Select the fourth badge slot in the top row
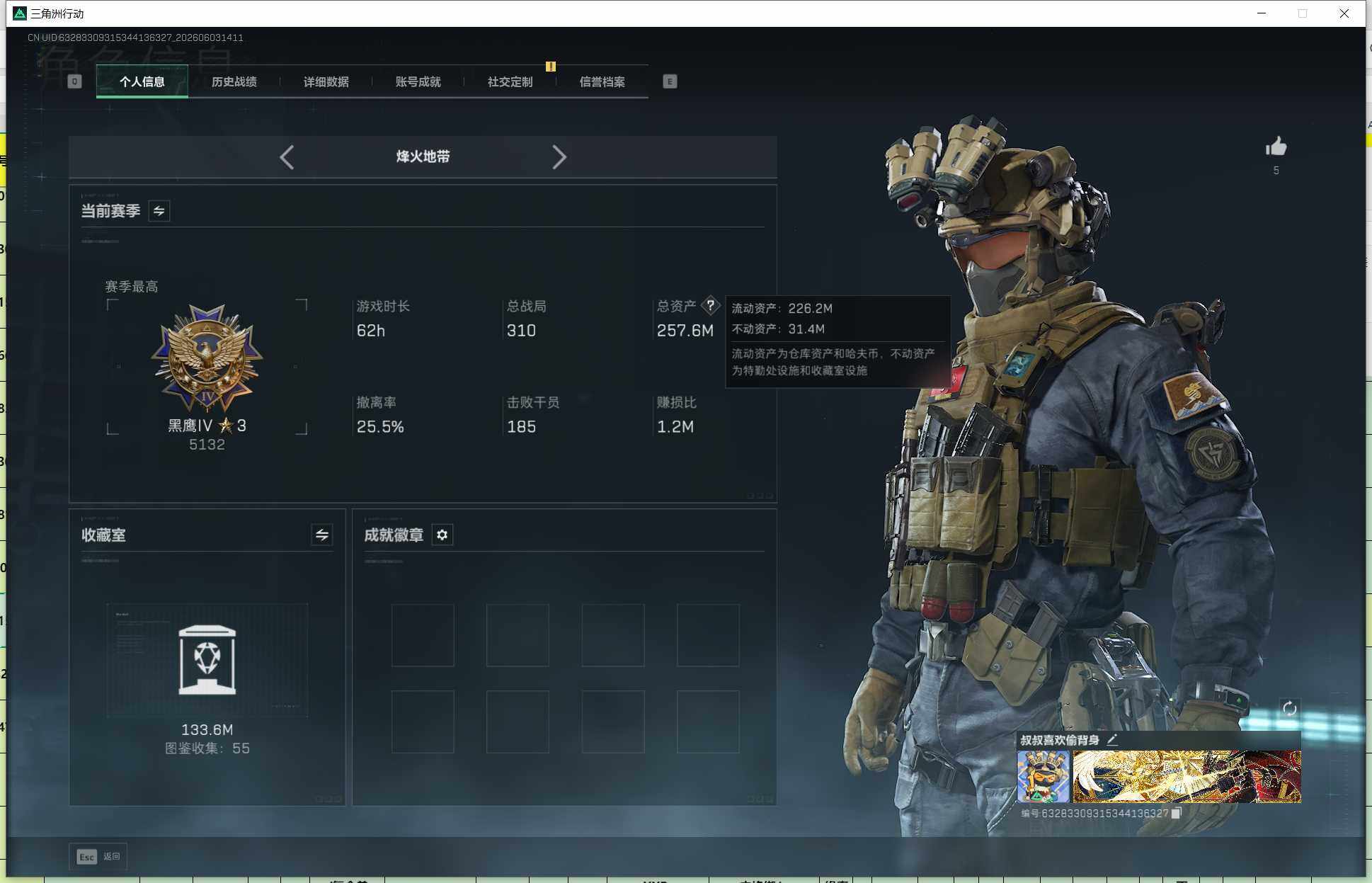The width and height of the screenshot is (1372, 883). [708, 635]
